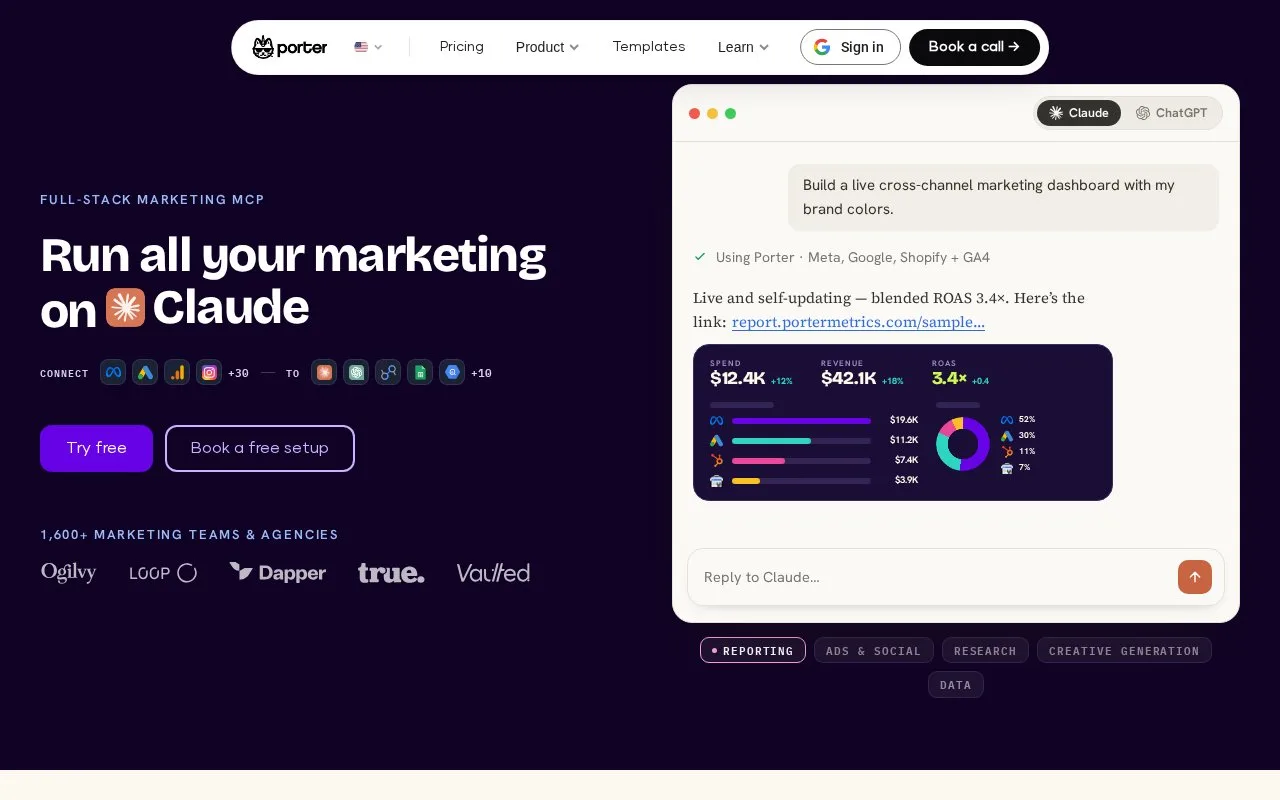The image size is (1280, 800).
Task: Click the Porter logo in navbar
Action: (x=290, y=47)
